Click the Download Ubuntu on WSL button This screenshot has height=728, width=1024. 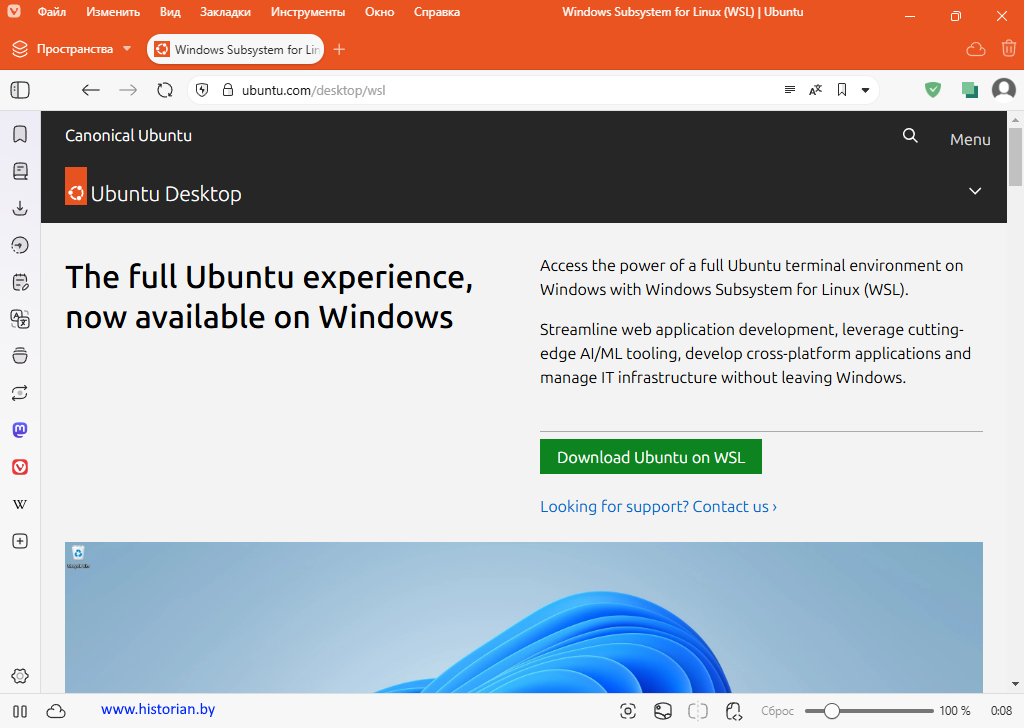click(650, 457)
